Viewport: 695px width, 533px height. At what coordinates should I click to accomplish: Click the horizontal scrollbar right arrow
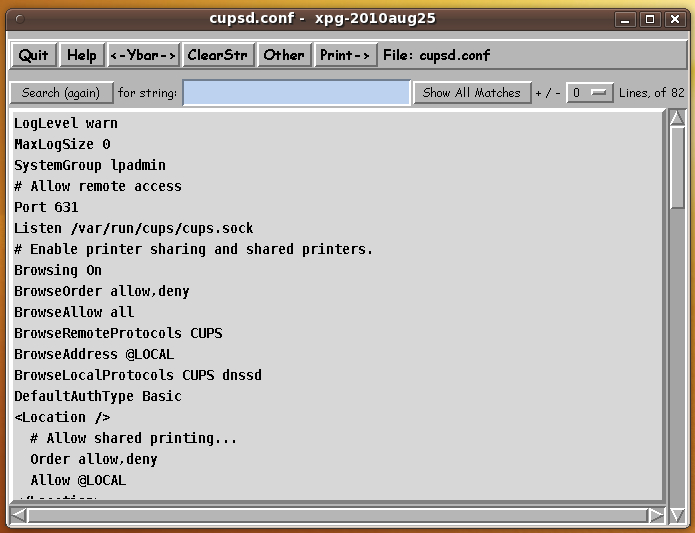coord(656,516)
